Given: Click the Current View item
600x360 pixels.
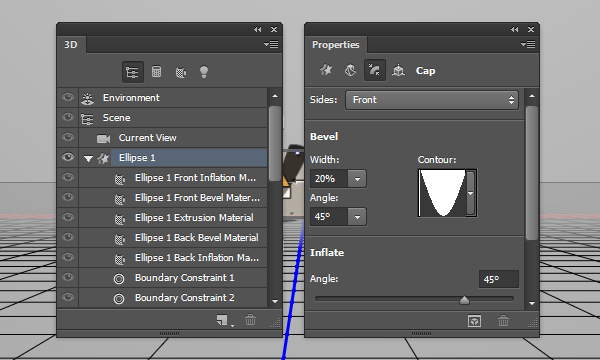Looking at the screenshot, I should click(x=147, y=138).
